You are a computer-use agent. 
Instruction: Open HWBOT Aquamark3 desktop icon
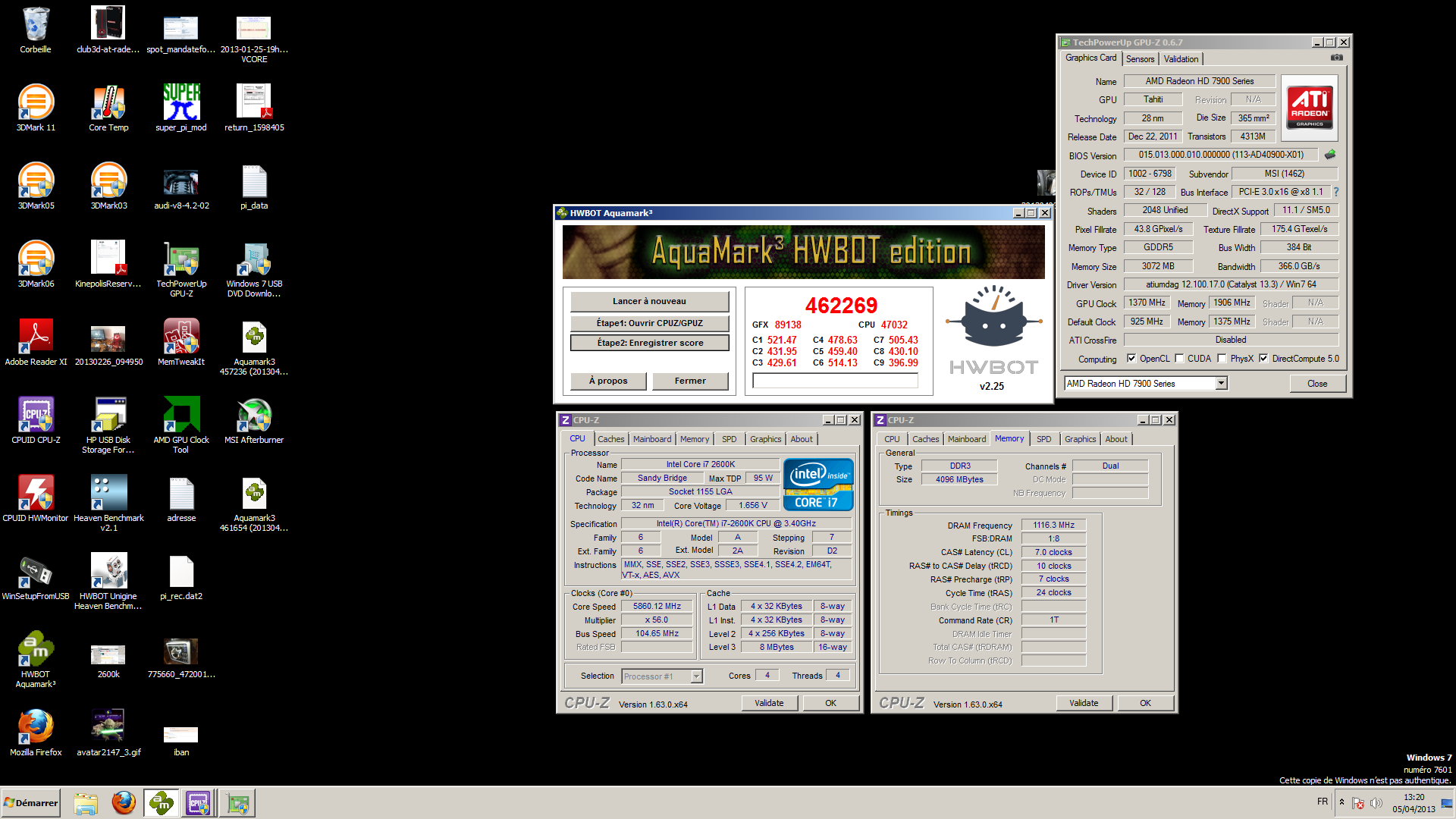(36, 659)
